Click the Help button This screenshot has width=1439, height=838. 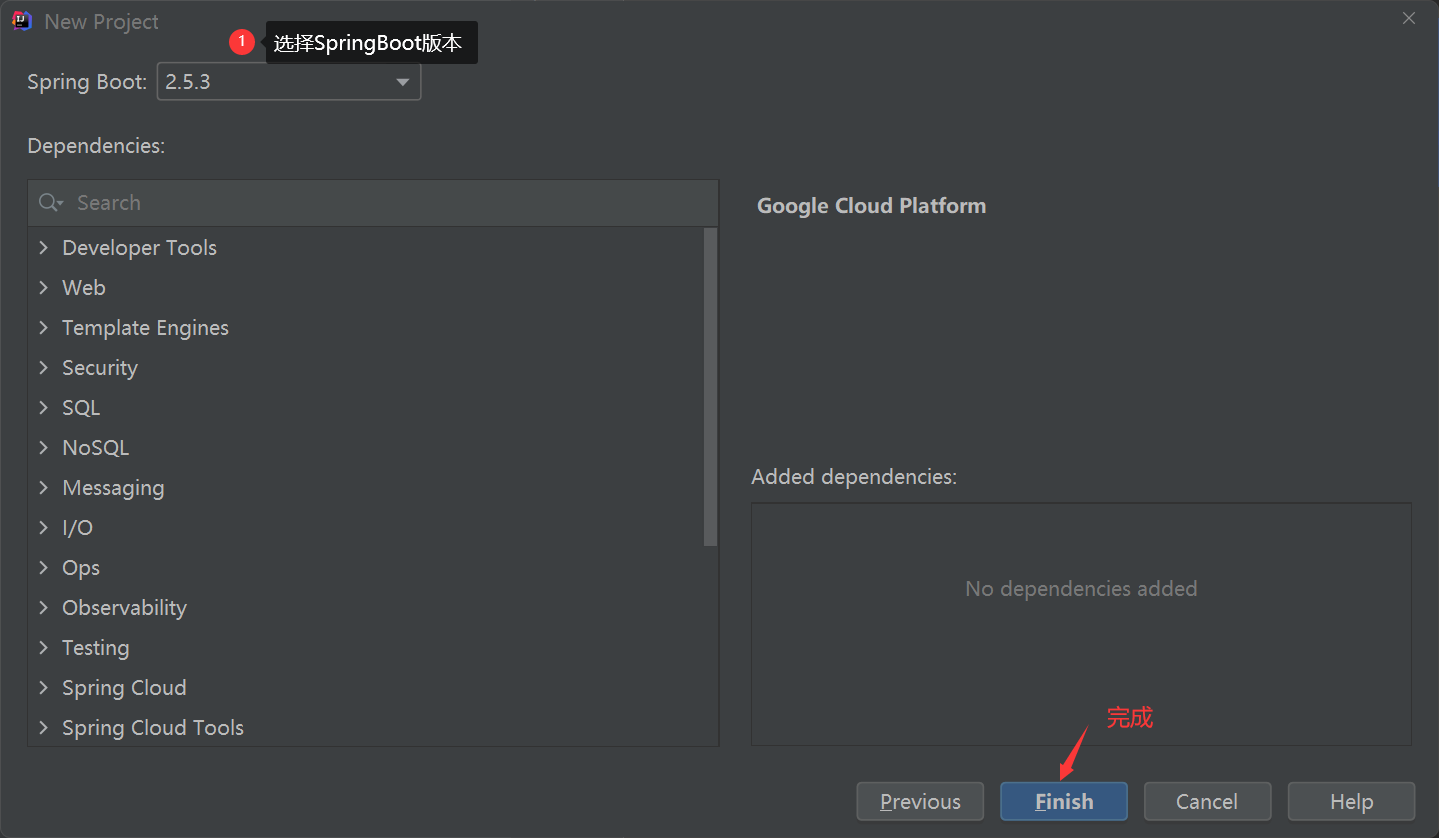1351,801
